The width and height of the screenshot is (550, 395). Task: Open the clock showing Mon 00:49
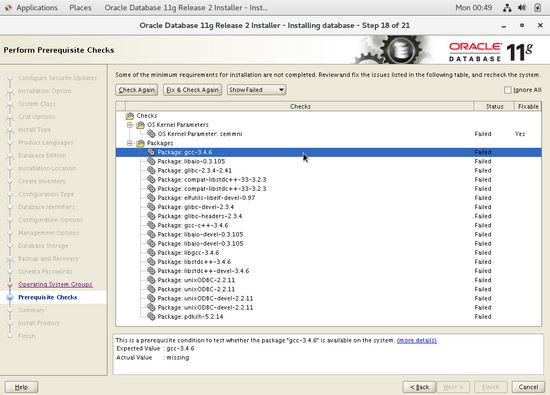(x=474, y=8)
